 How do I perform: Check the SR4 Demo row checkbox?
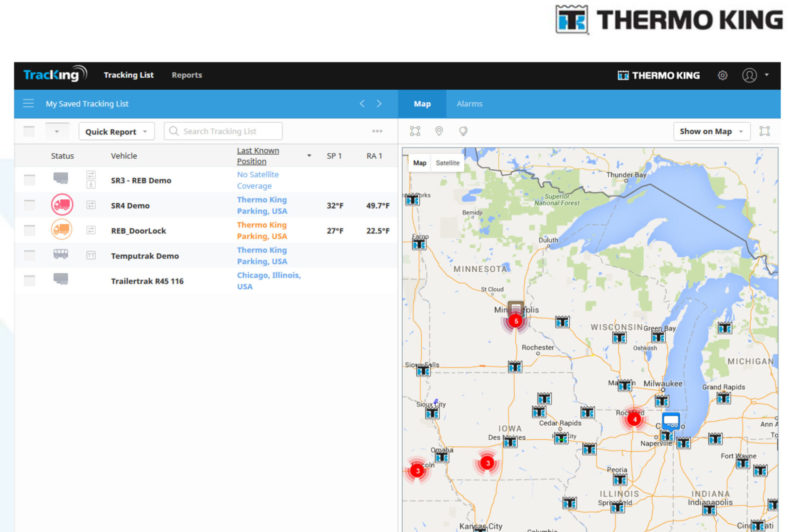(30, 205)
